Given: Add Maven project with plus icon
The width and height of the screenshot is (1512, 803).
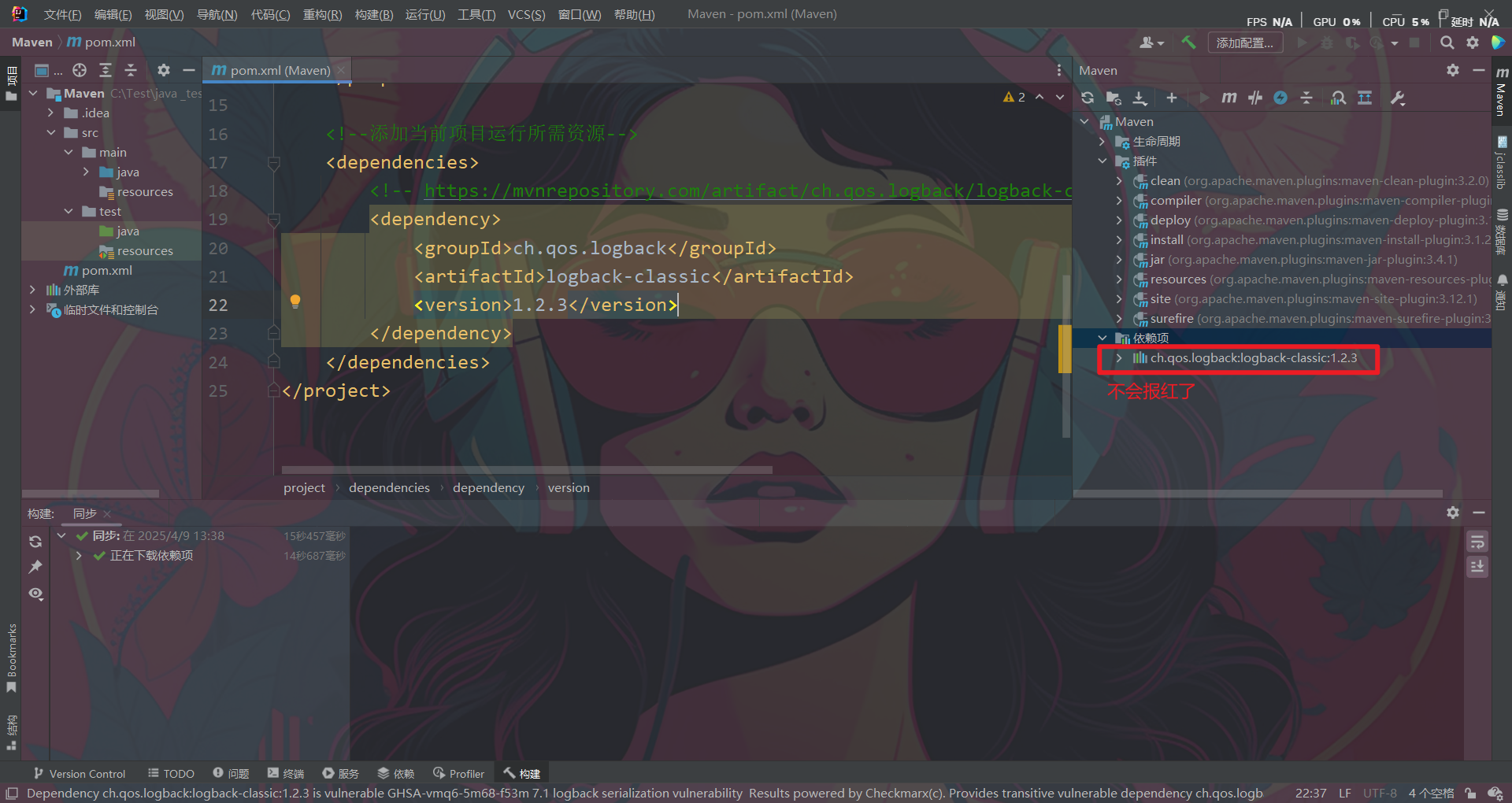Looking at the screenshot, I should pos(1172,98).
